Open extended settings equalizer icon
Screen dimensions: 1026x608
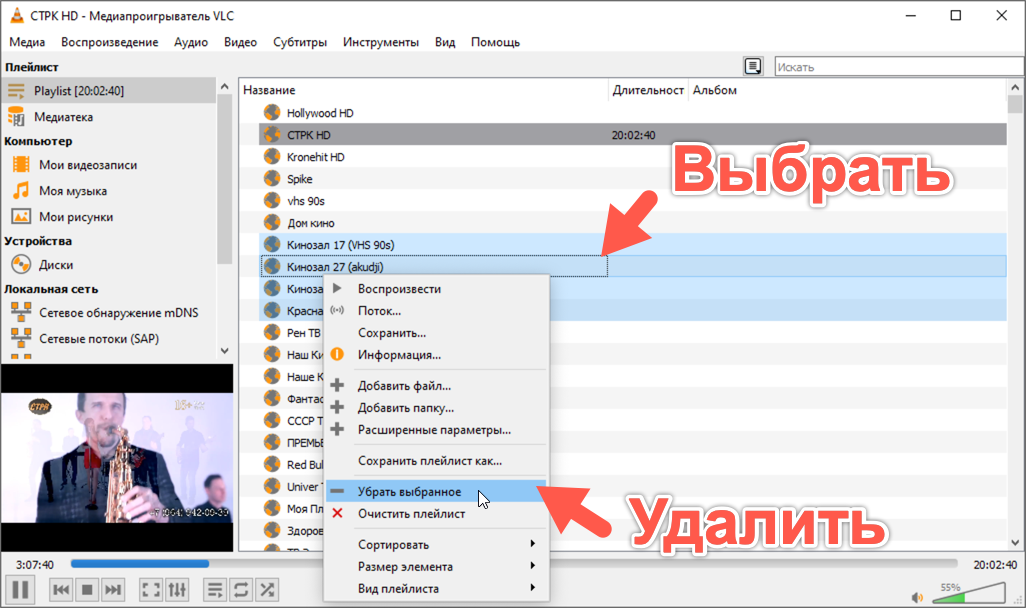click(177, 590)
